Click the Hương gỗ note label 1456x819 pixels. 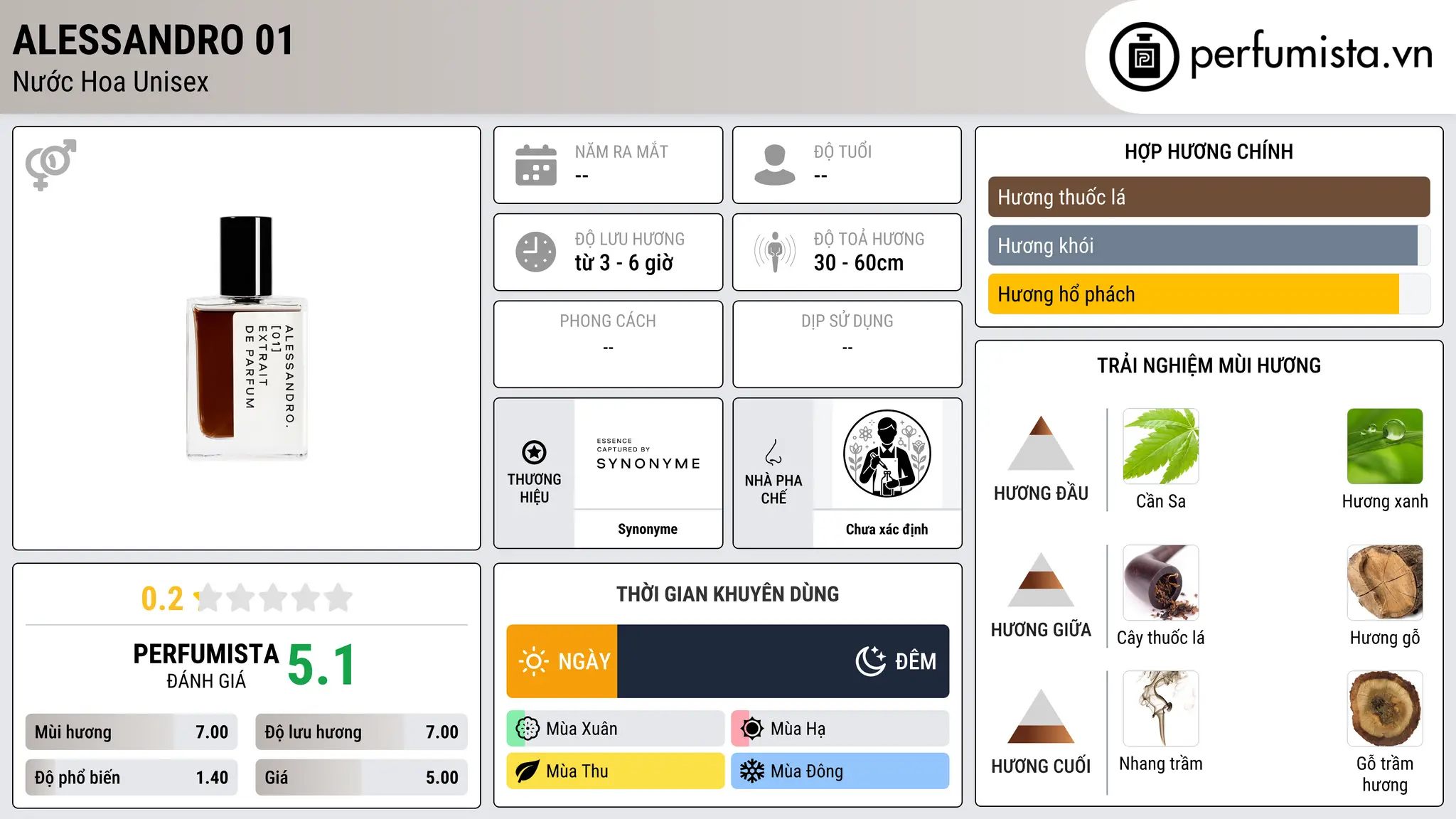click(x=1385, y=638)
